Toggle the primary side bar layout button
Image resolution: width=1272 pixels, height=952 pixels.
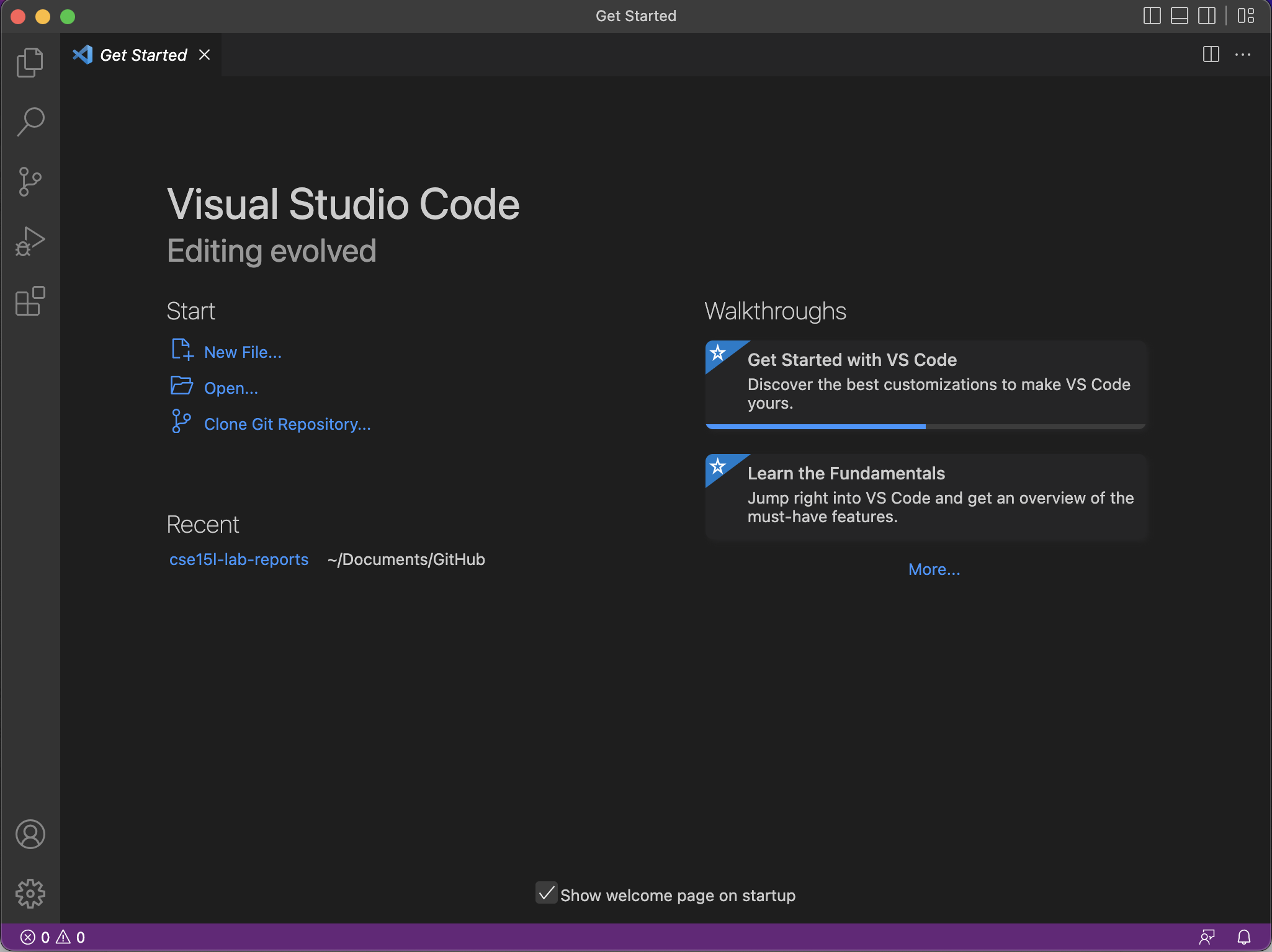[1152, 16]
